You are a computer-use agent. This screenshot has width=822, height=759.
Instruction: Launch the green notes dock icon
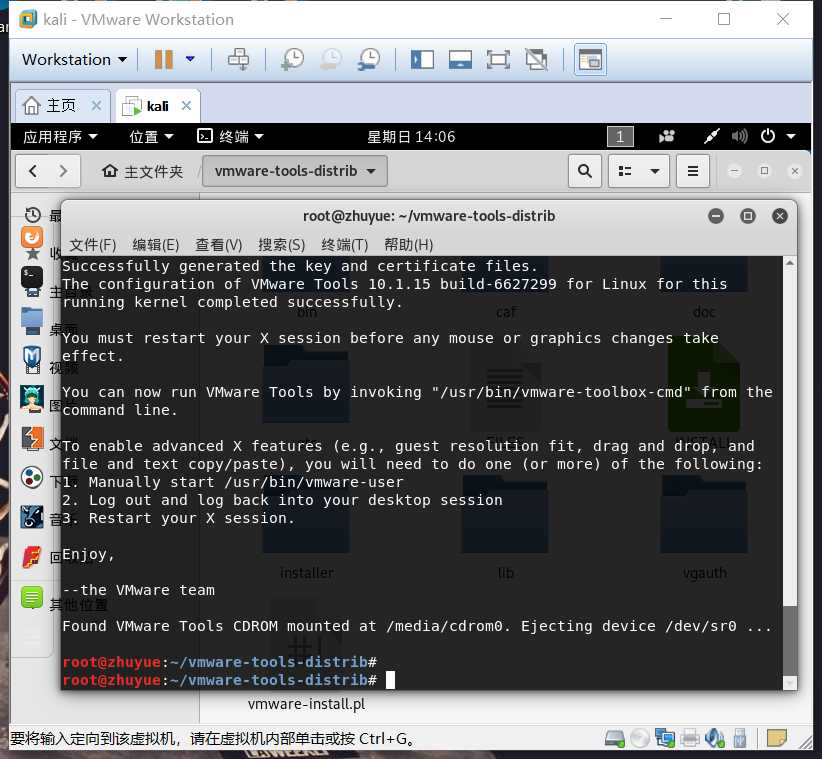click(x=32, y=598)
